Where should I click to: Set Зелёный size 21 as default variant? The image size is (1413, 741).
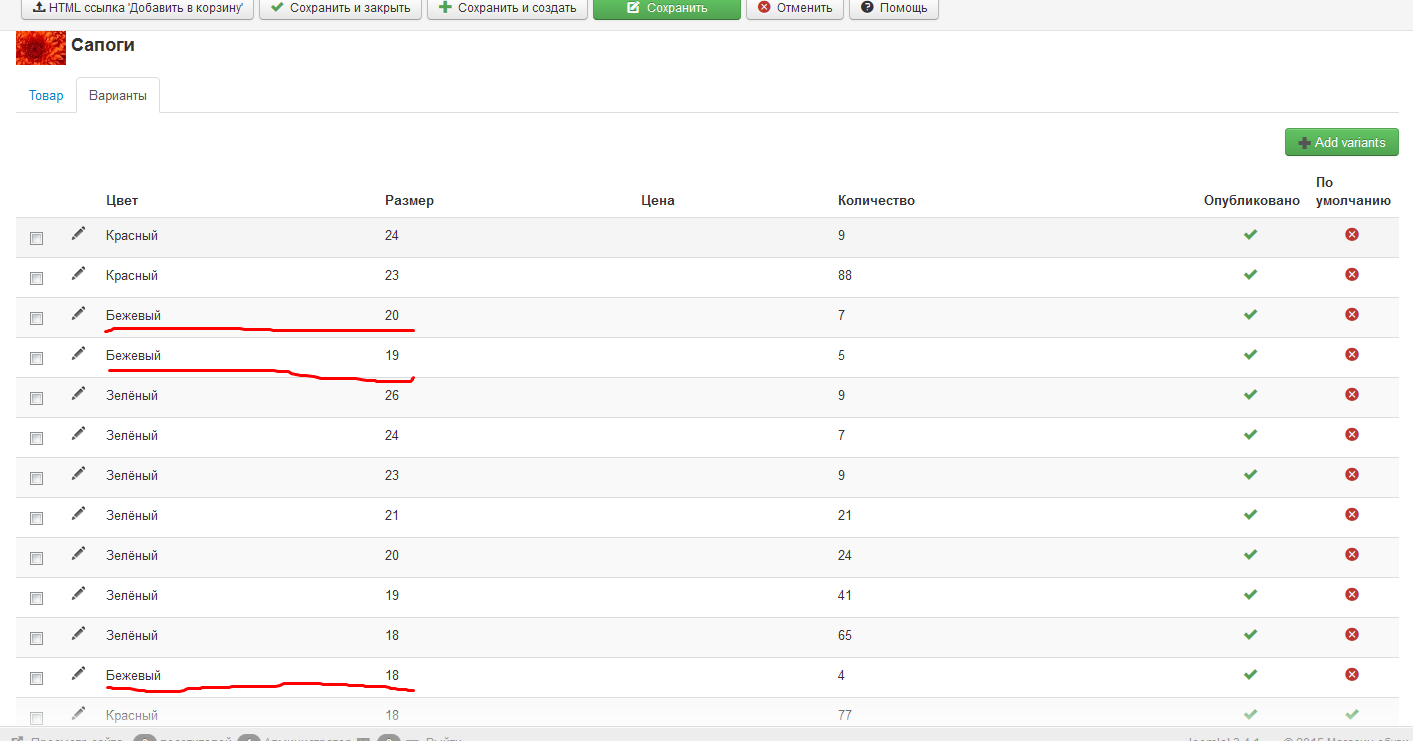(1352, 515)
